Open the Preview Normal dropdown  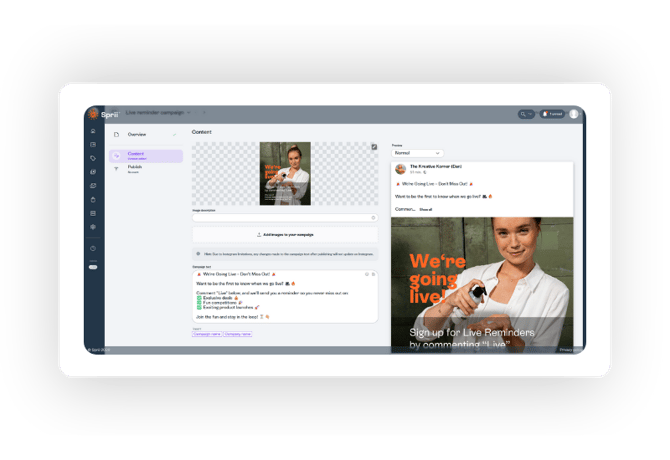click(x=416, y=153)
